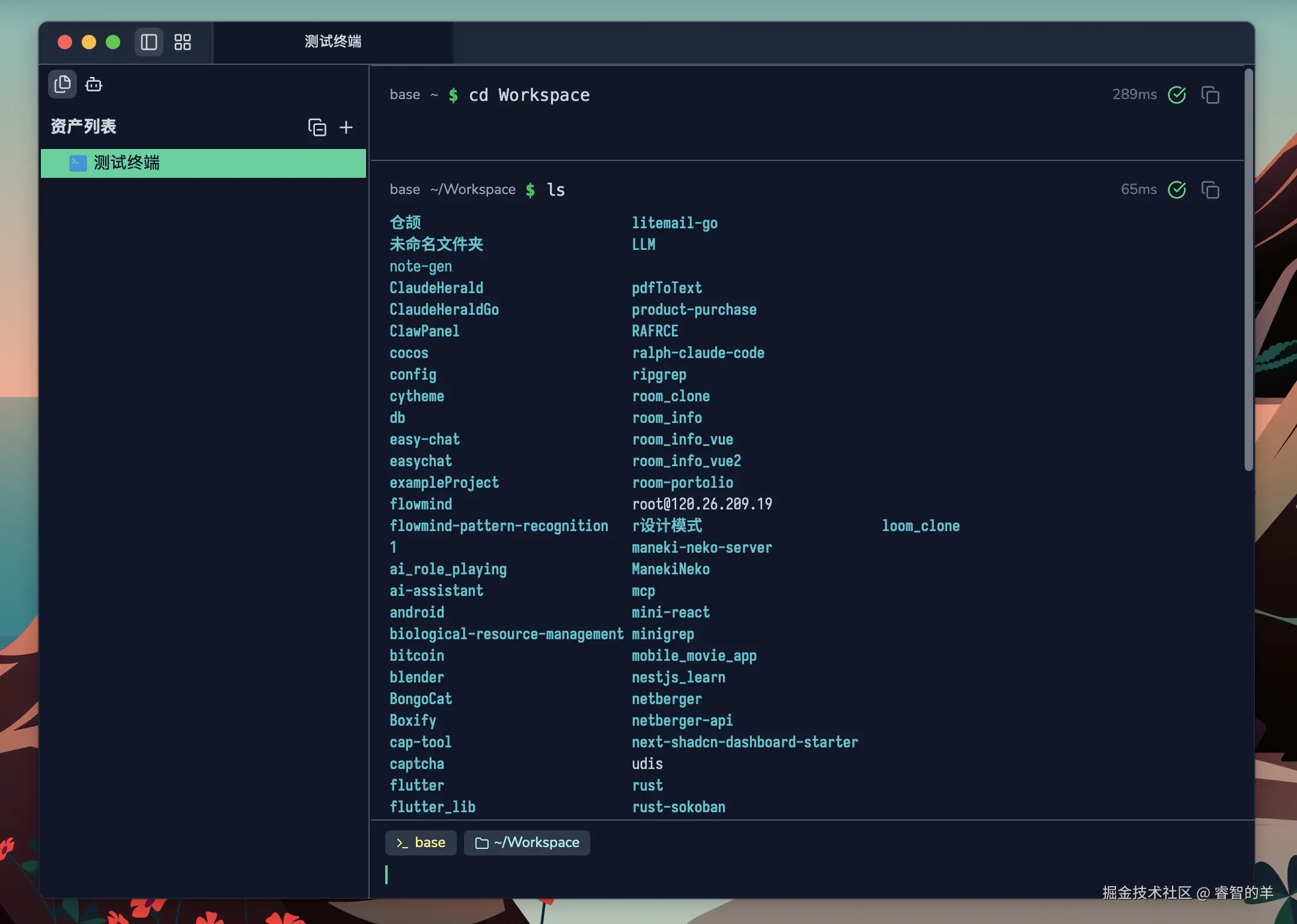Open the ~/Workspace directory chip
This screenshot has width=1297, height=924.
(x=527, y=843)
